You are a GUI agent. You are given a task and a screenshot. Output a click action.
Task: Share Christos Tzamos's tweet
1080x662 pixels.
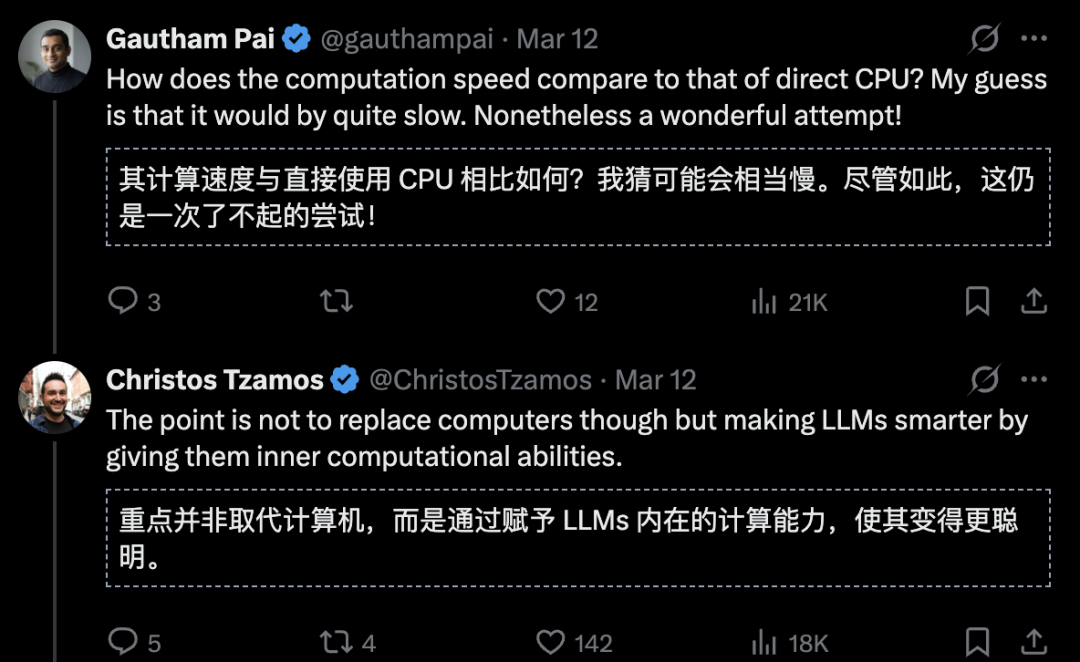(x=1034, y=641)
